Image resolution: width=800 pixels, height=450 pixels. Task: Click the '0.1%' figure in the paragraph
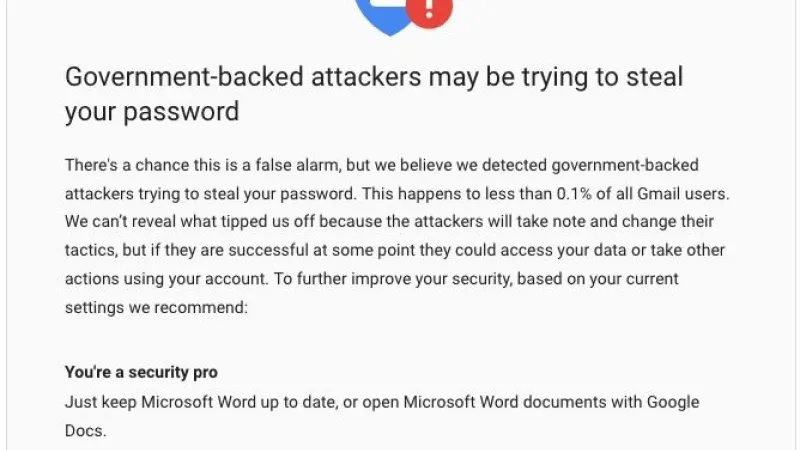click(x=574, y=194)
